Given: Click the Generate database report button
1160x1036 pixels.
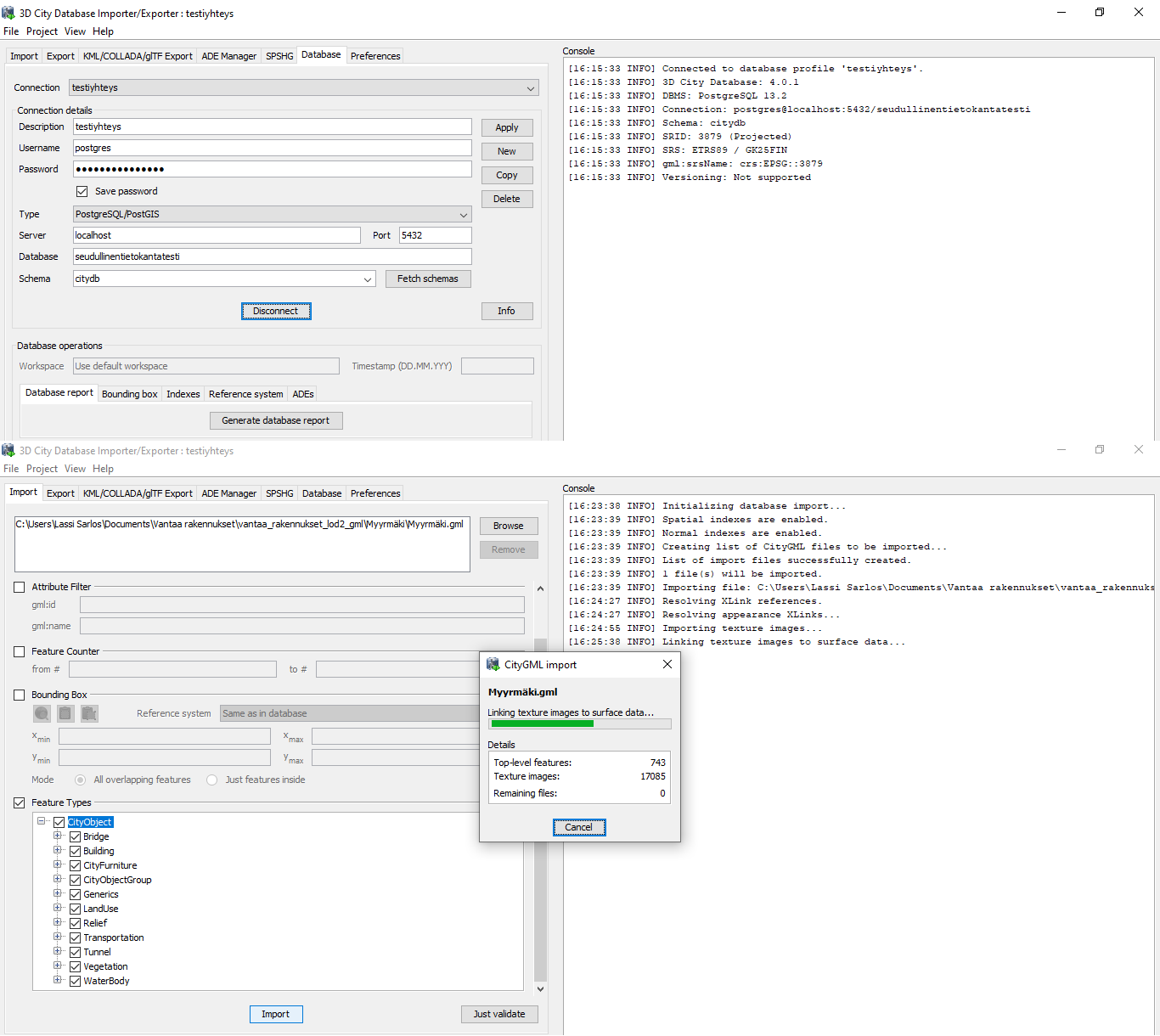Looking at the screenshot, I should pos(276,420).
